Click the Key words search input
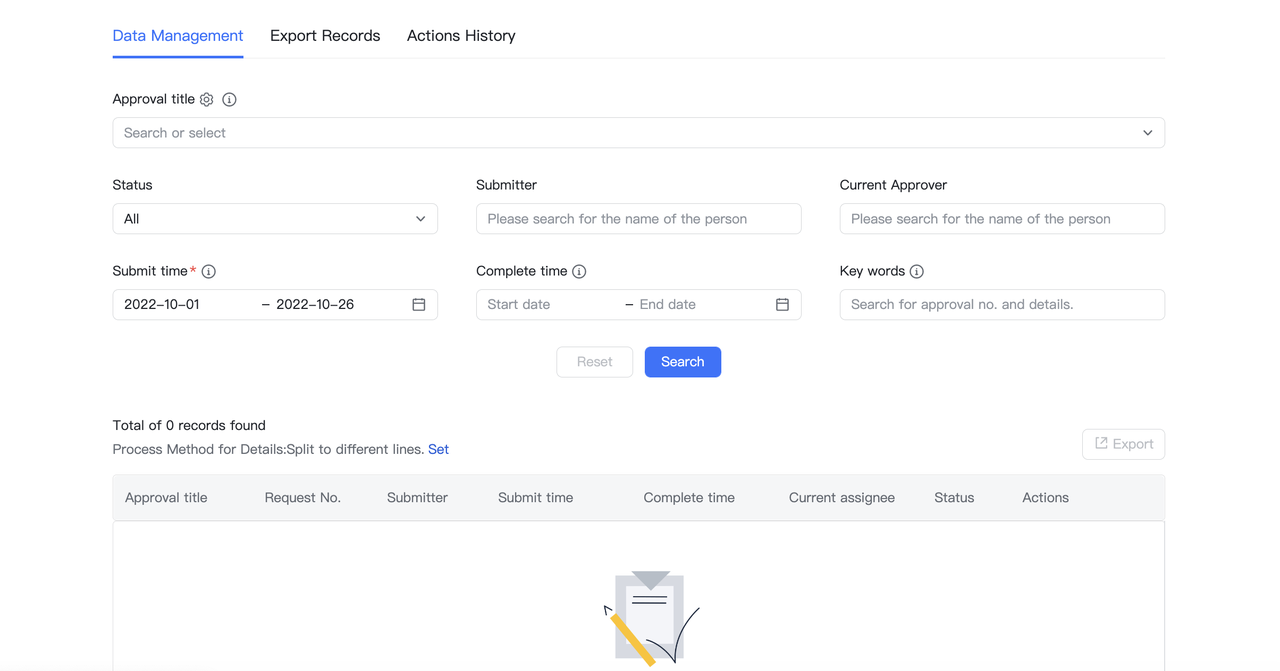Viewport: 1280px width, 671px height. [x=1002, y=304]
